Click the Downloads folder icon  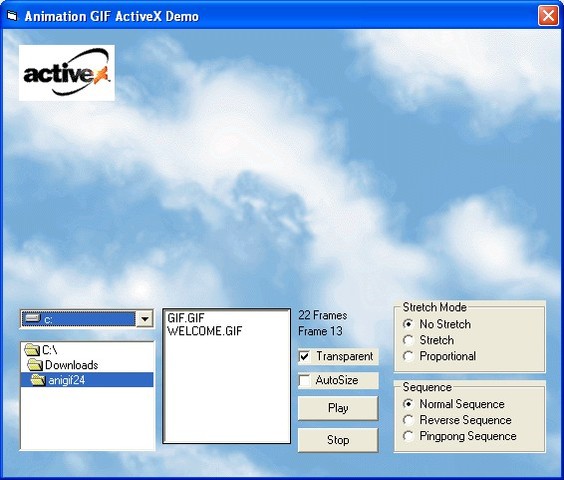pyautogui.click(x=35, y=365)
